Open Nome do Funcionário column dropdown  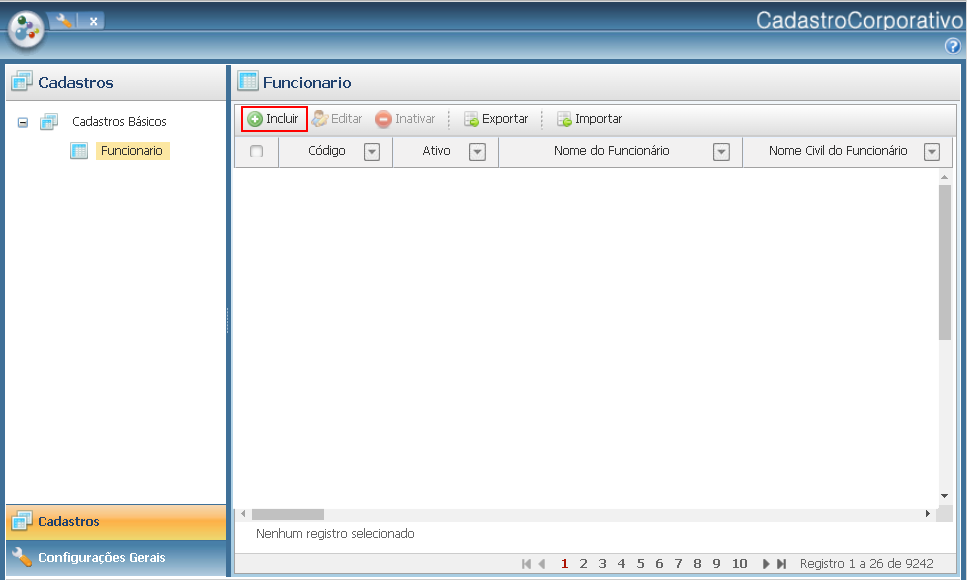721,152
